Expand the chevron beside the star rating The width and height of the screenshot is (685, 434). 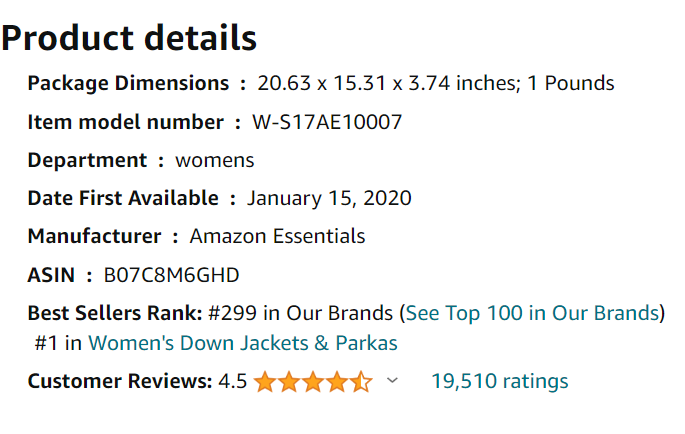tap(392, 380)
